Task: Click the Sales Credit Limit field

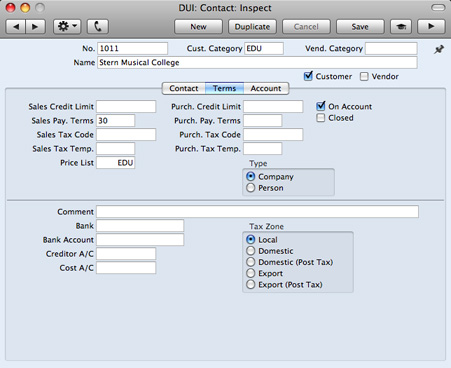Action: point(126,106)
